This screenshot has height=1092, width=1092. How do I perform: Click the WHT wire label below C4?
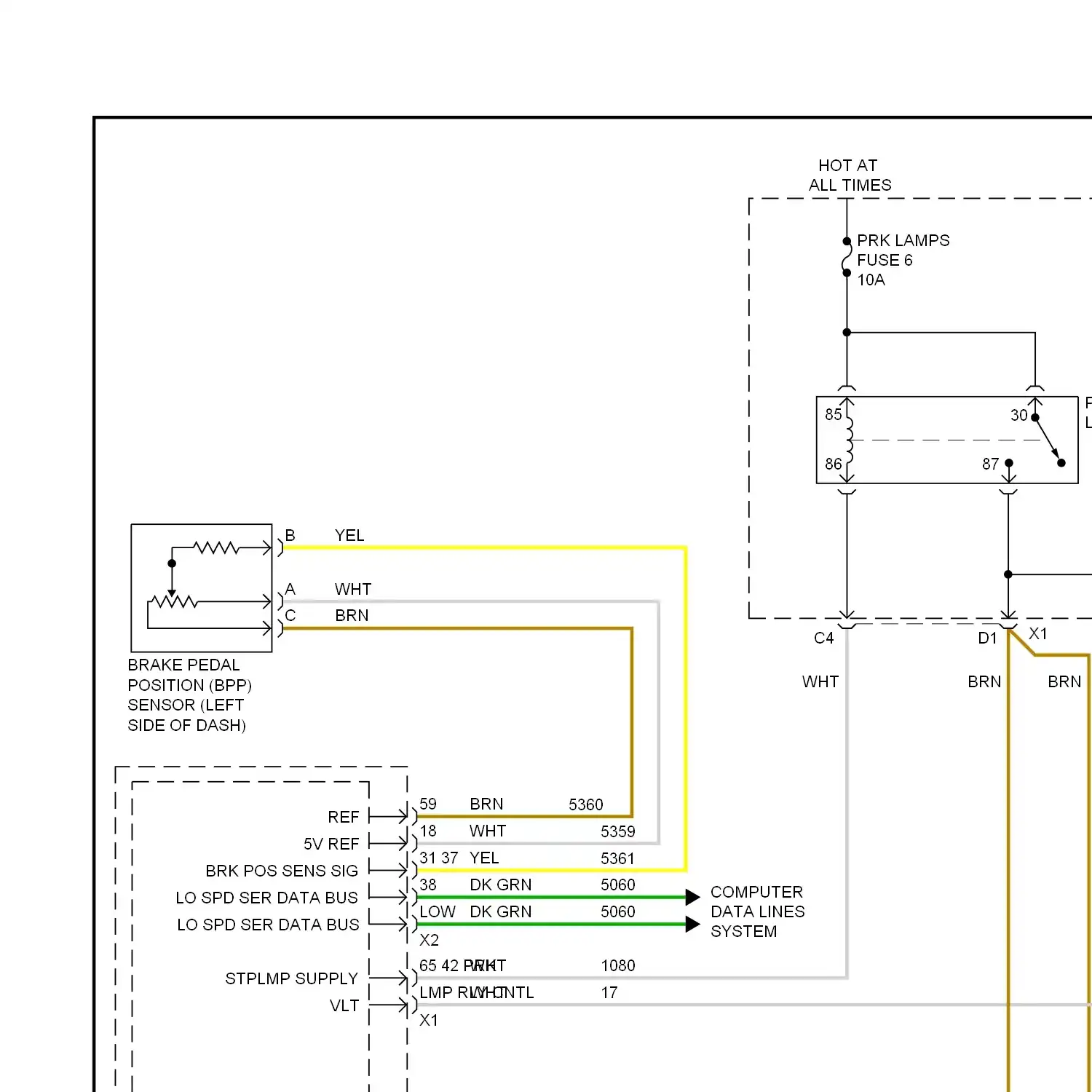click(x=820, y=682)
